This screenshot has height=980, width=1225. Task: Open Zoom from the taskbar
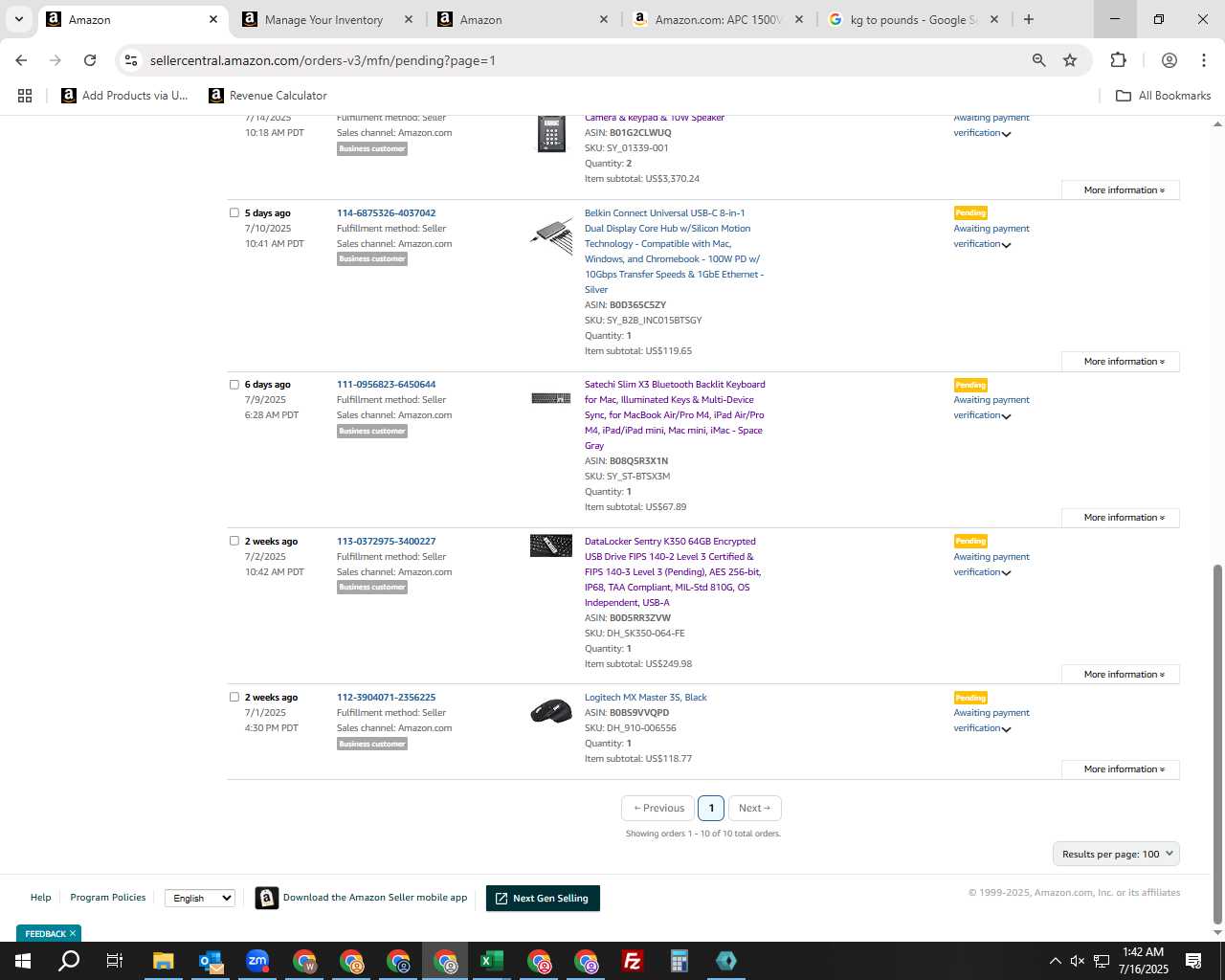(x=257, y=961)
